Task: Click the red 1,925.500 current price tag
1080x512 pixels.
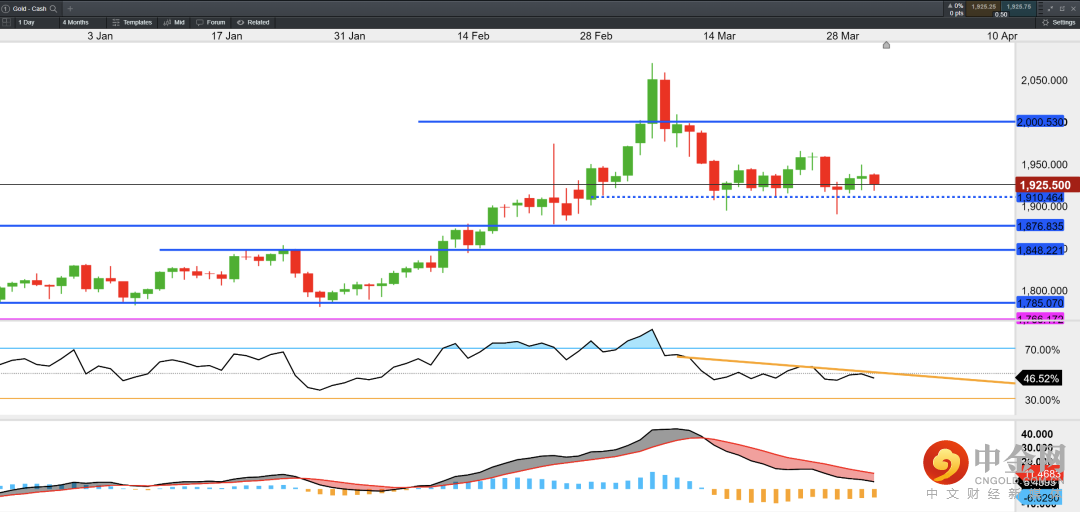Action: 1046,186
